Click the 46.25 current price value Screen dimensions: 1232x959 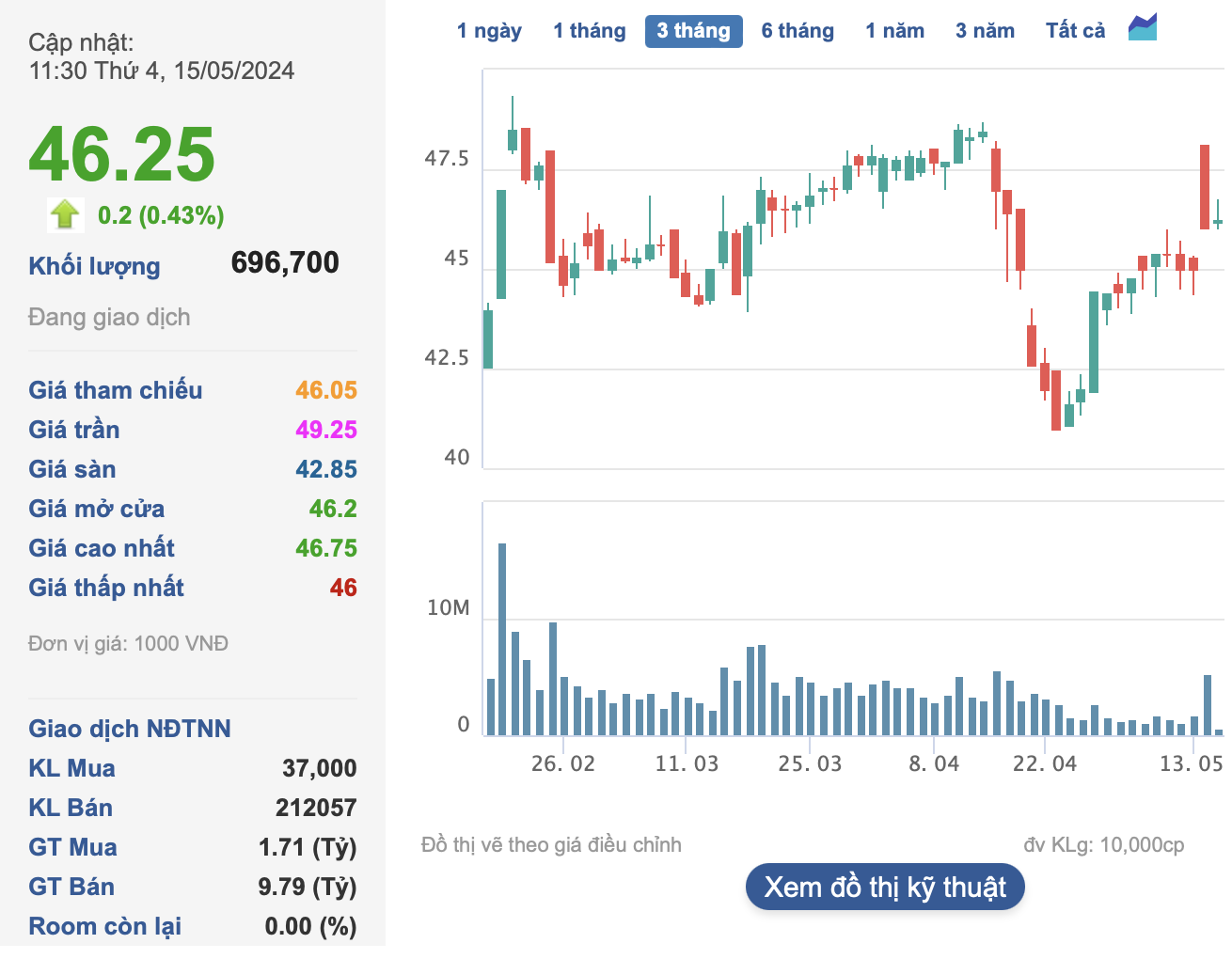tap(122, 154)
